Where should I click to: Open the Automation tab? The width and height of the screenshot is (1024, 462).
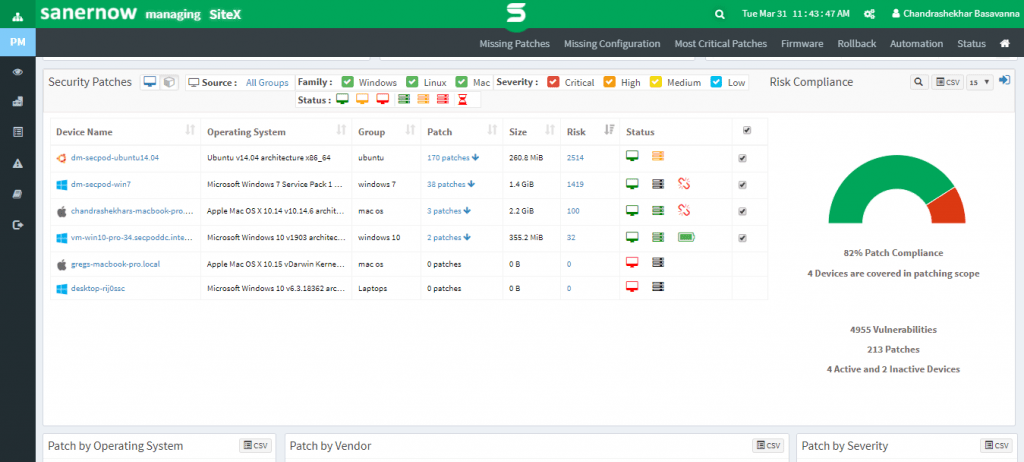(x=916, y=44)
